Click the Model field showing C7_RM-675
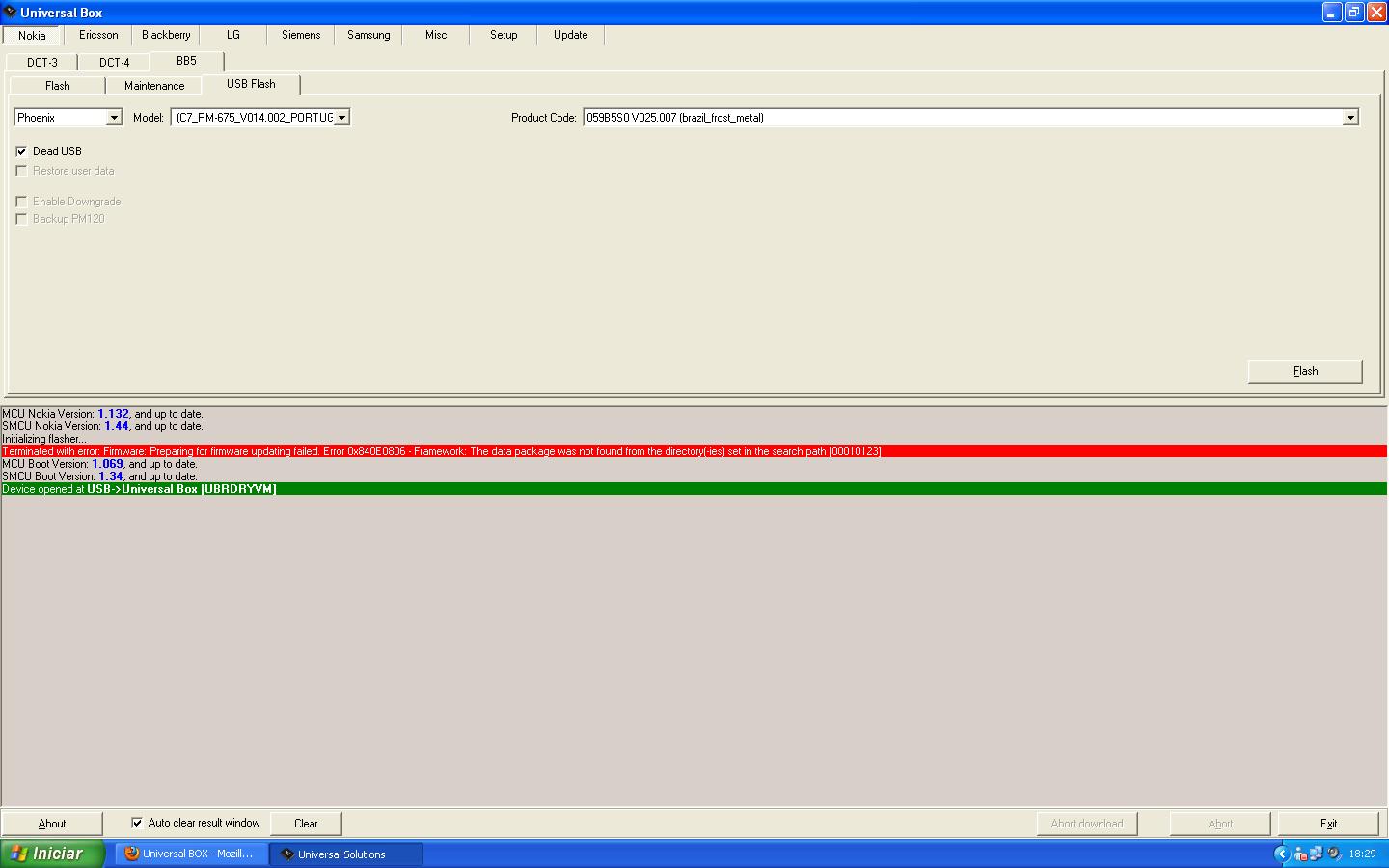This screenshot has height=868, width=1389. (253, 118)
